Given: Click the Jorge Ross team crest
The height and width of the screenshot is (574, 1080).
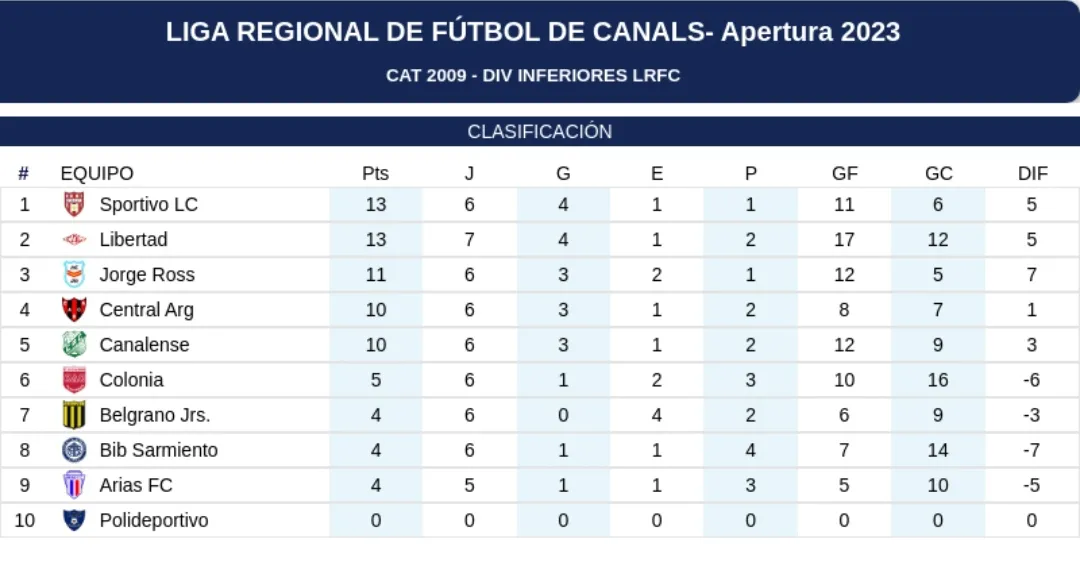Looking at the screenshot, I should point(74,275).
